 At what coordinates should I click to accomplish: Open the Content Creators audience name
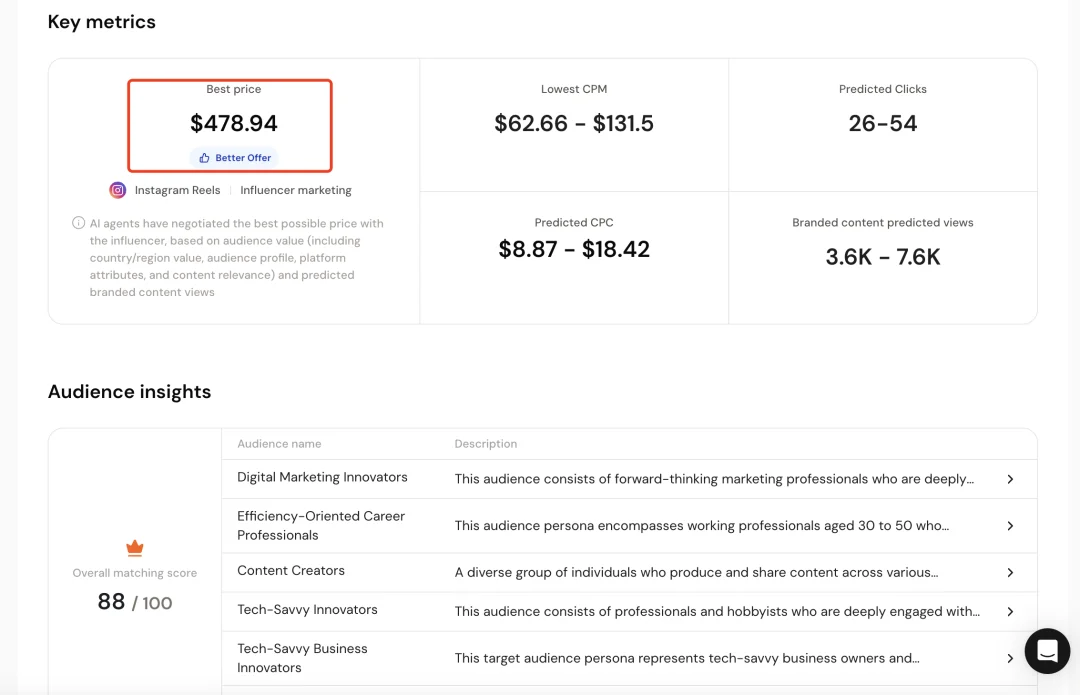point(291,571)
